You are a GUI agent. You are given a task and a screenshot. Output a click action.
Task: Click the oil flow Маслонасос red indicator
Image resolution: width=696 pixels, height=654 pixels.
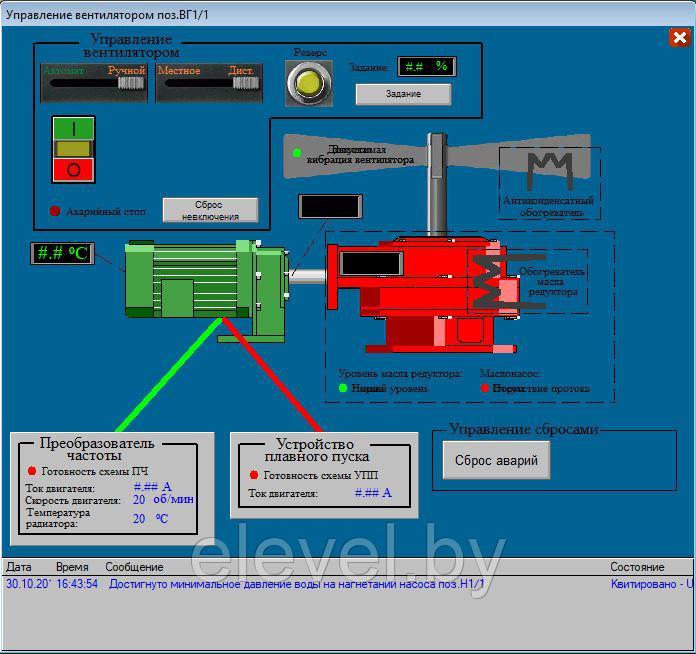click(485, 388)
